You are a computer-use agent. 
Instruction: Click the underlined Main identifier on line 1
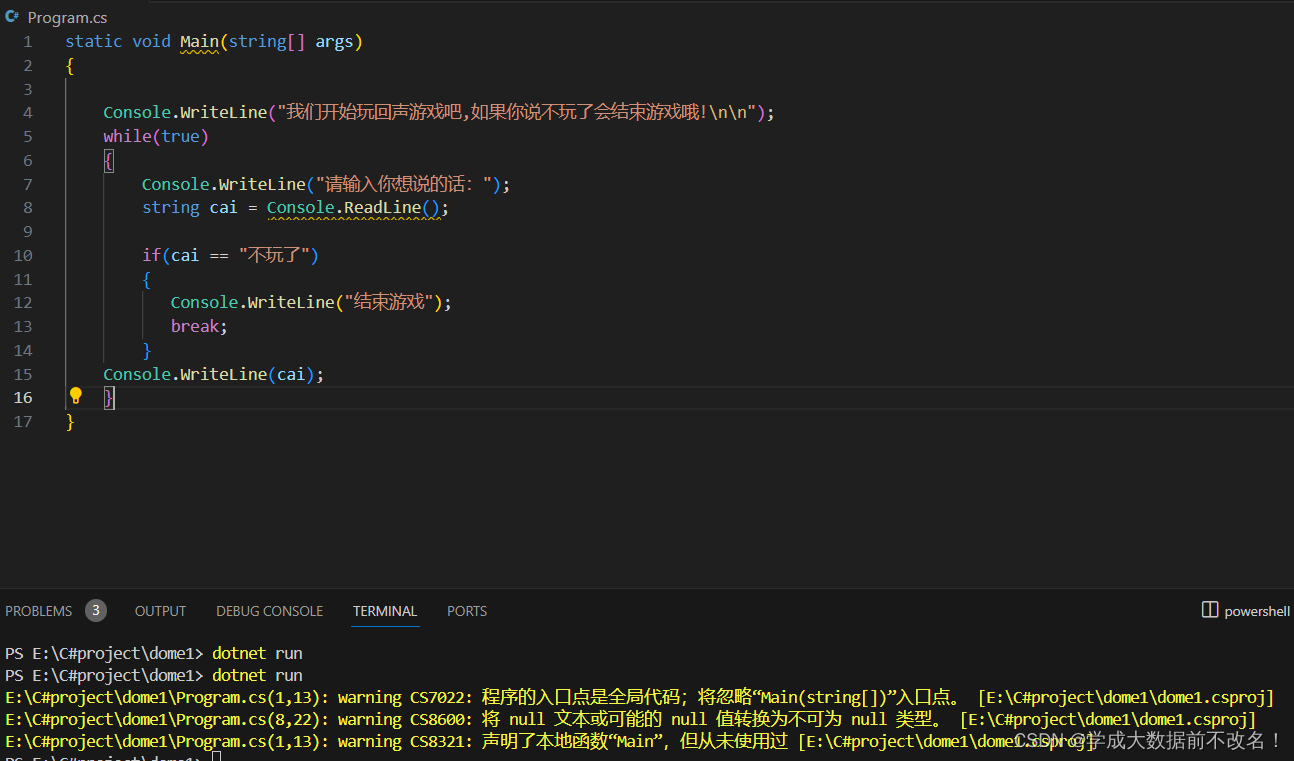199,41
